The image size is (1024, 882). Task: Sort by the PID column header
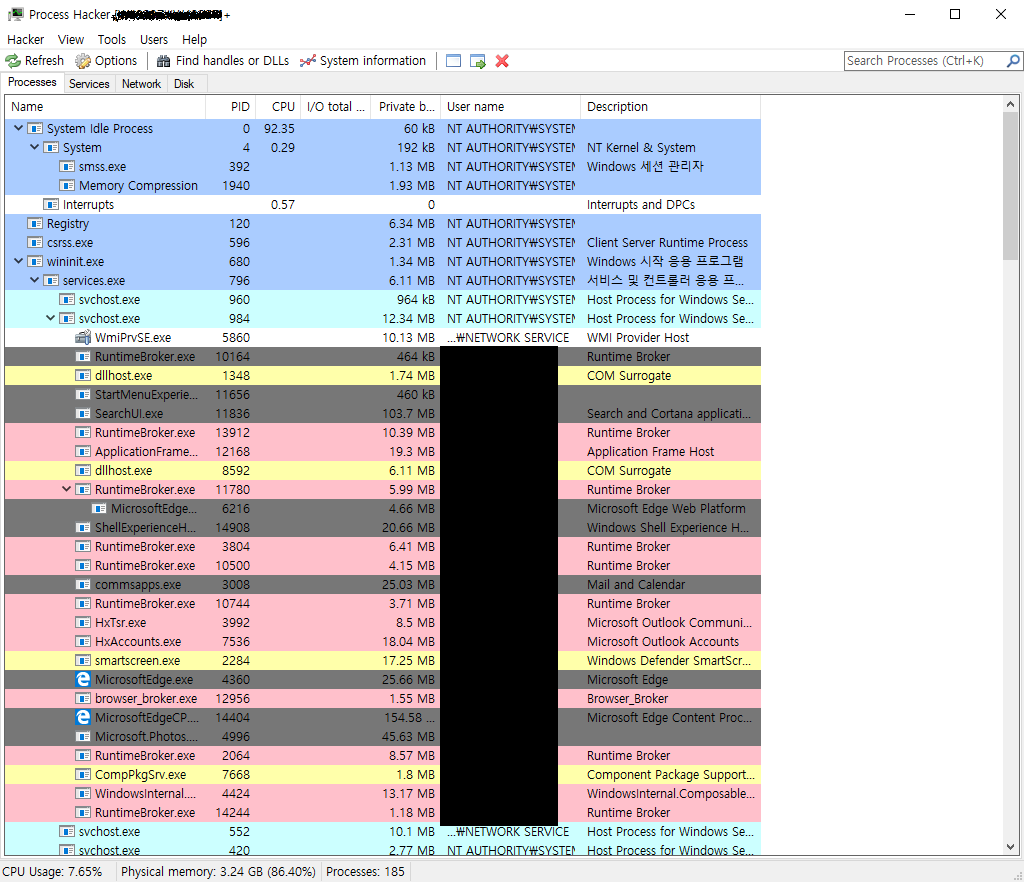tap(231, 107)
